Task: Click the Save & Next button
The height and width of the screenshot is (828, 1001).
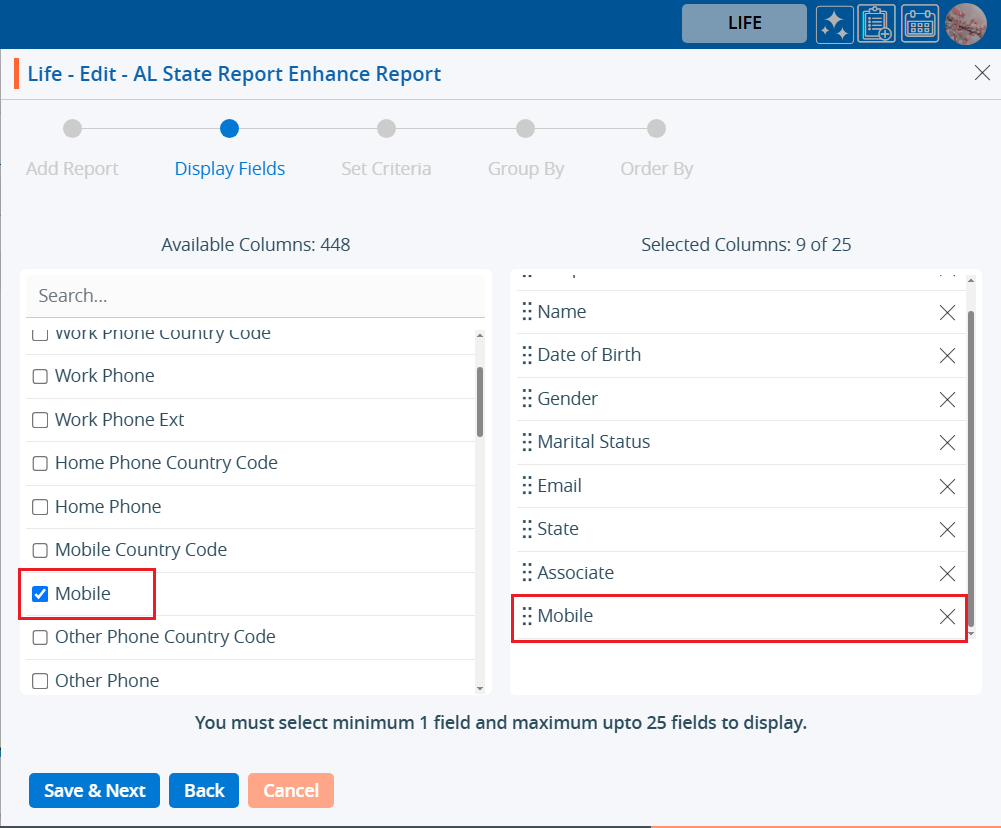Action: coord(95,790)
